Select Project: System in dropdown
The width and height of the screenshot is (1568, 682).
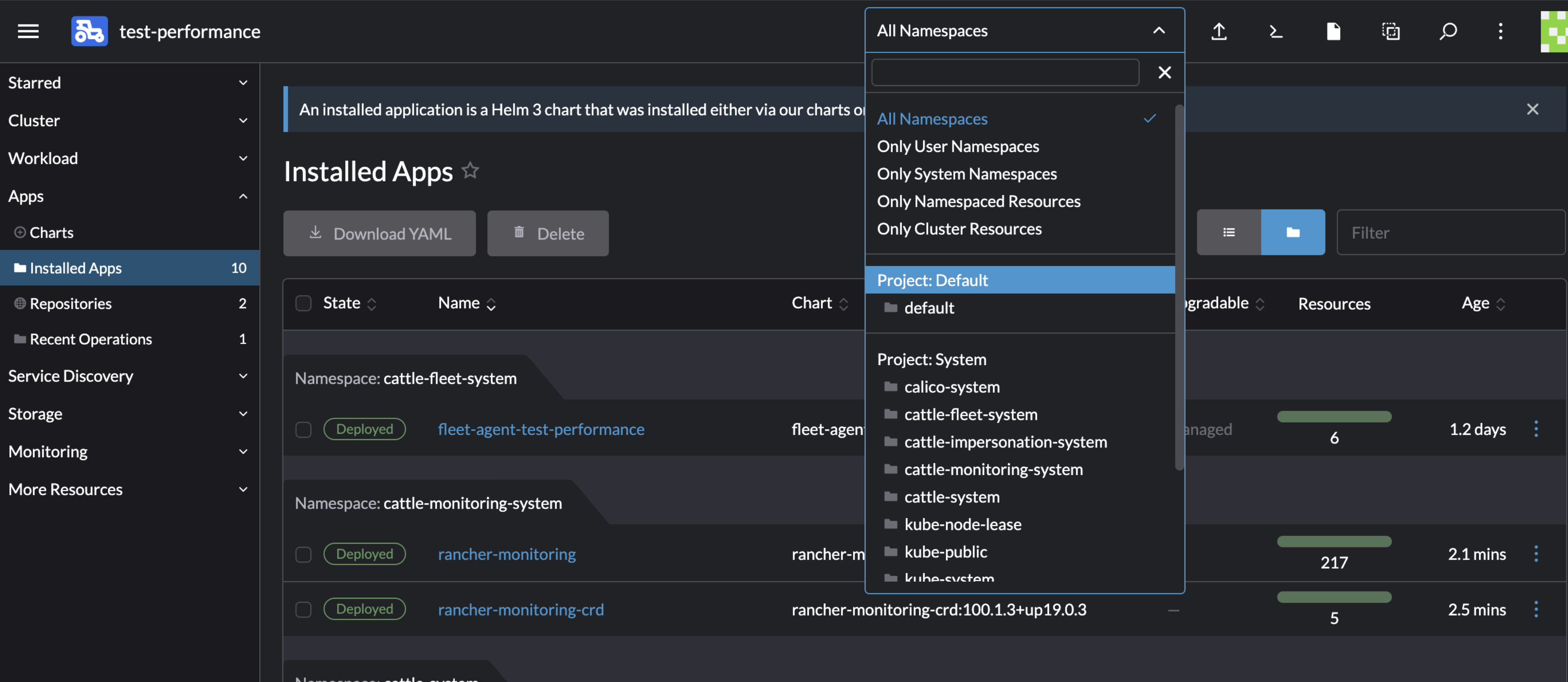pos(1020,359)
